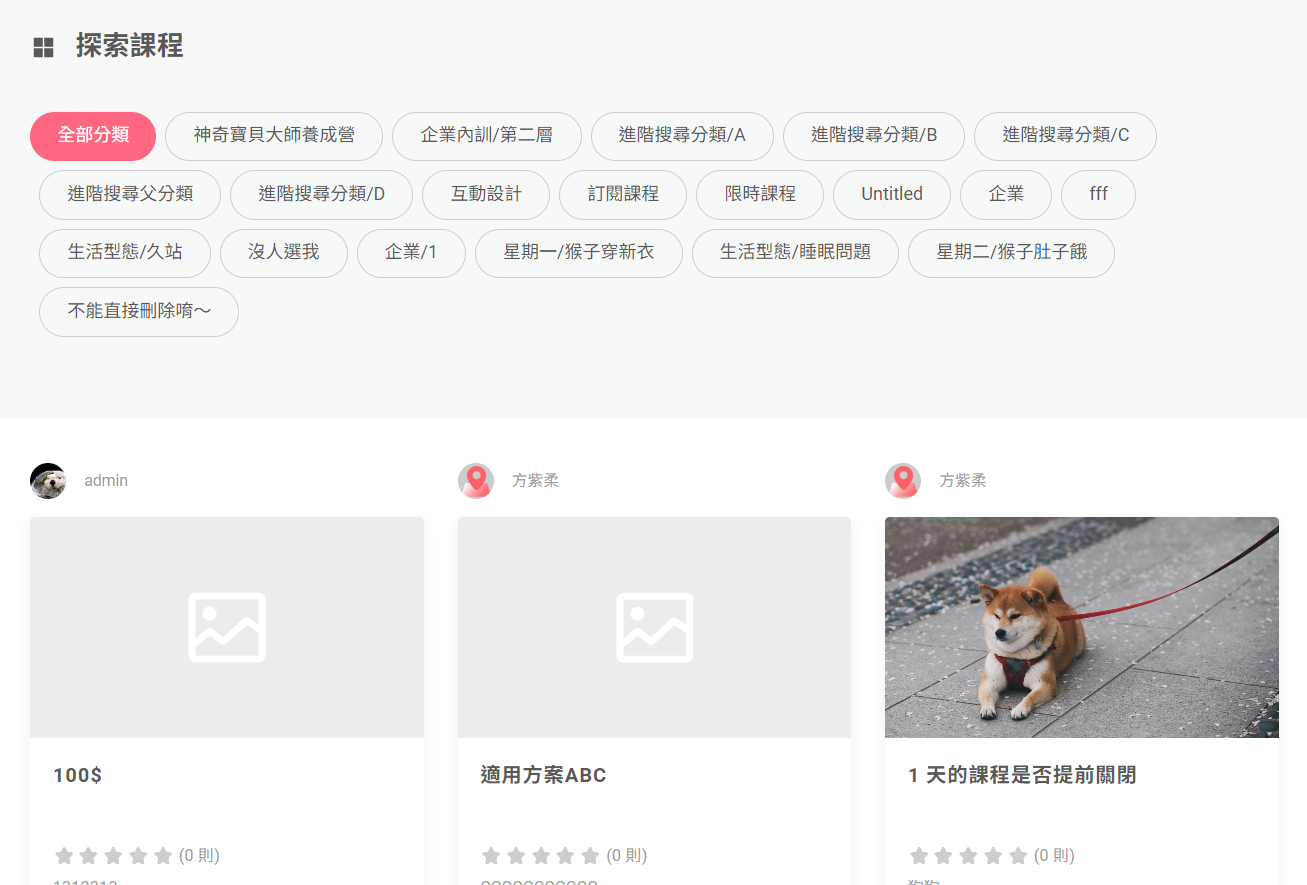Filter by 生活型態/久站 category

pos(125,253)
